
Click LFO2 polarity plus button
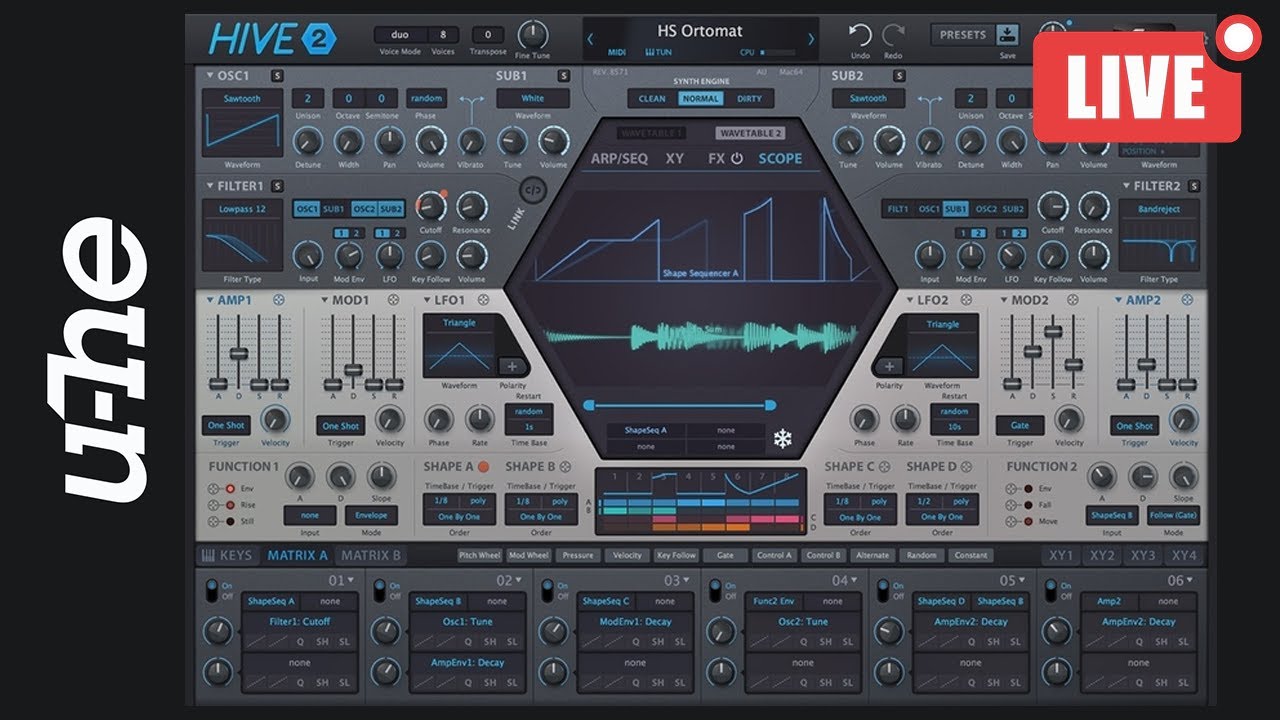[888, 367]
